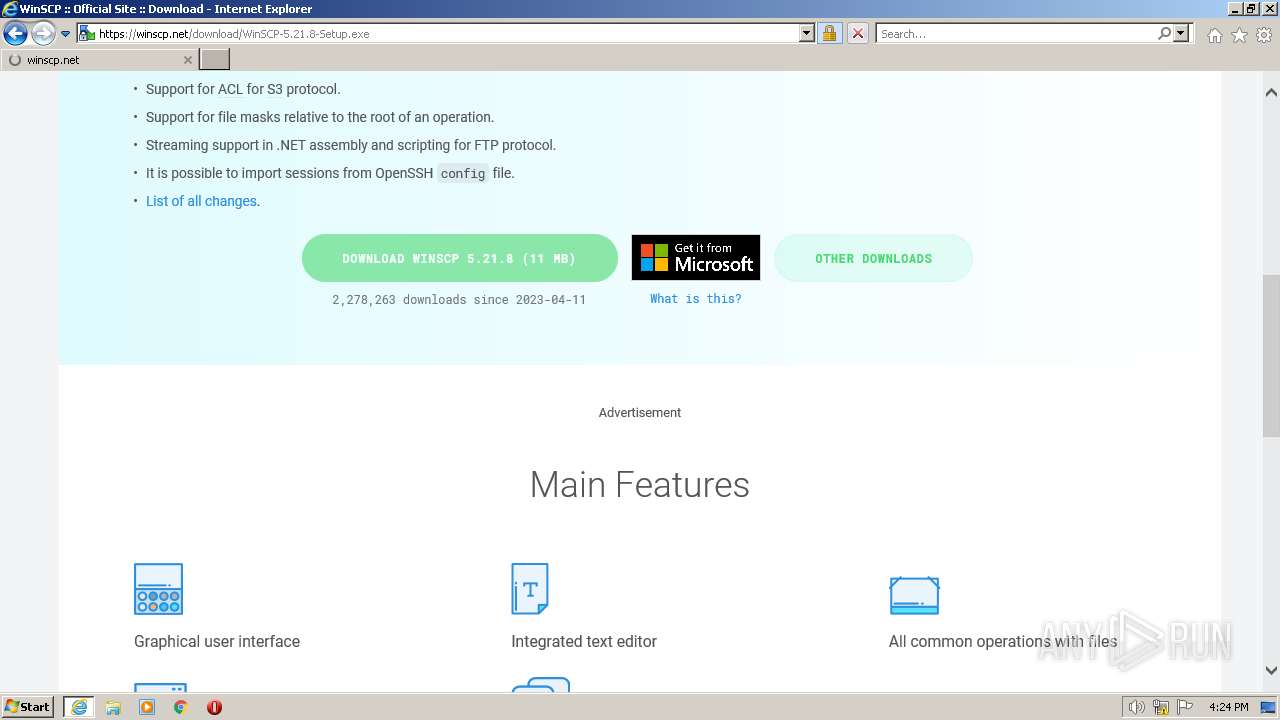
Task: Go forward with the browser Forward arrow
Action: (x=42, y=34)
